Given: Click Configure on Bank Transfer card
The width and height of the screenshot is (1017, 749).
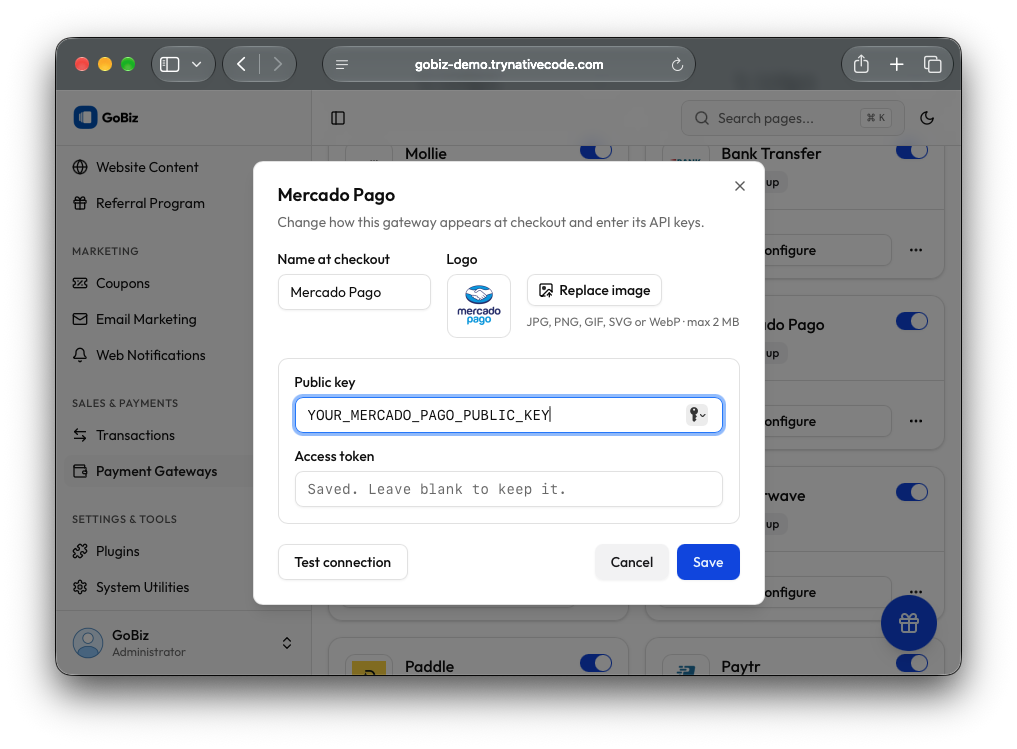Looking at the screenshot, I should (828, 250).
